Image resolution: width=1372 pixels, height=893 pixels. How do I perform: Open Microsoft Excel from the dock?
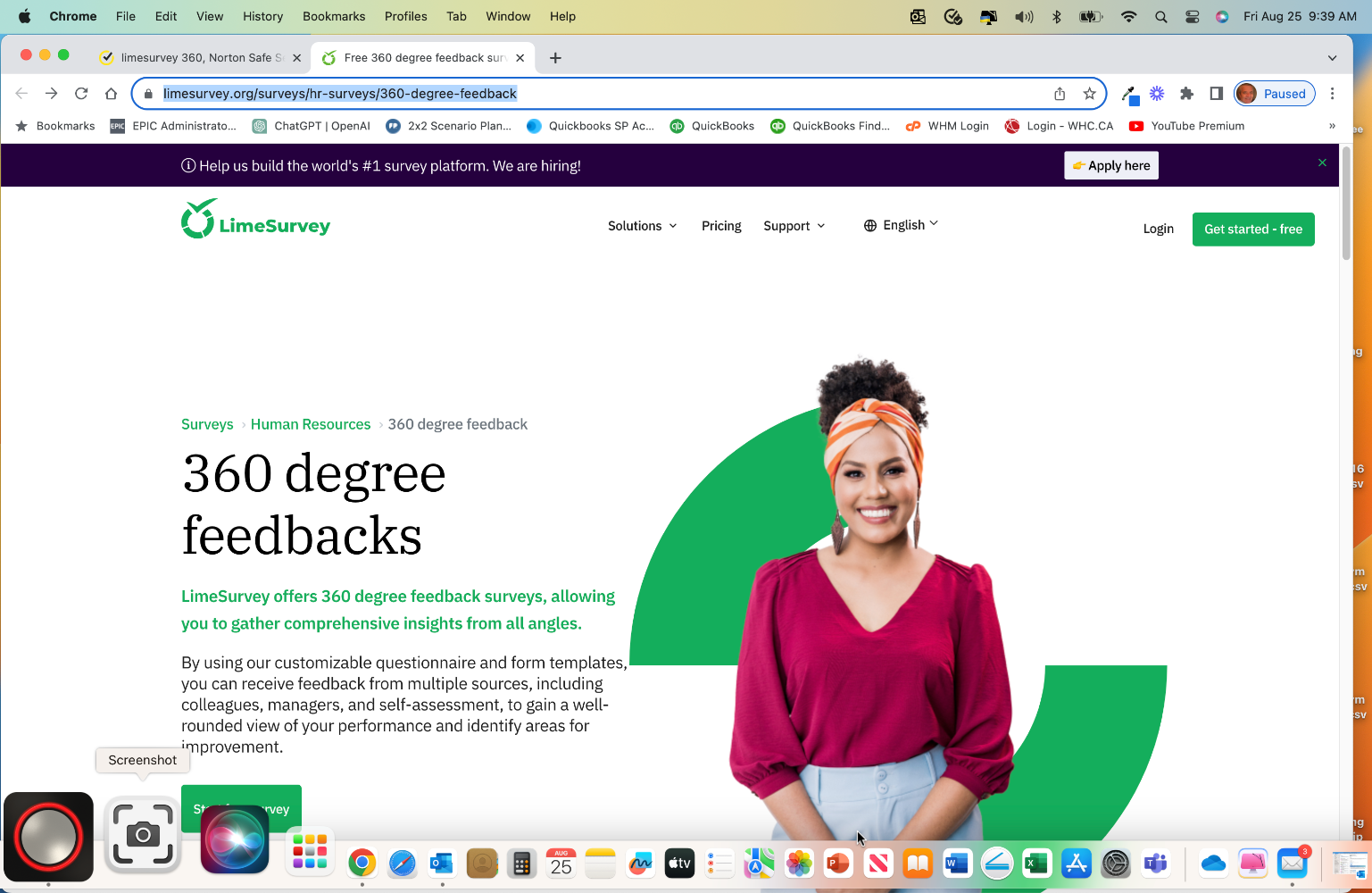coord(1035,864)
